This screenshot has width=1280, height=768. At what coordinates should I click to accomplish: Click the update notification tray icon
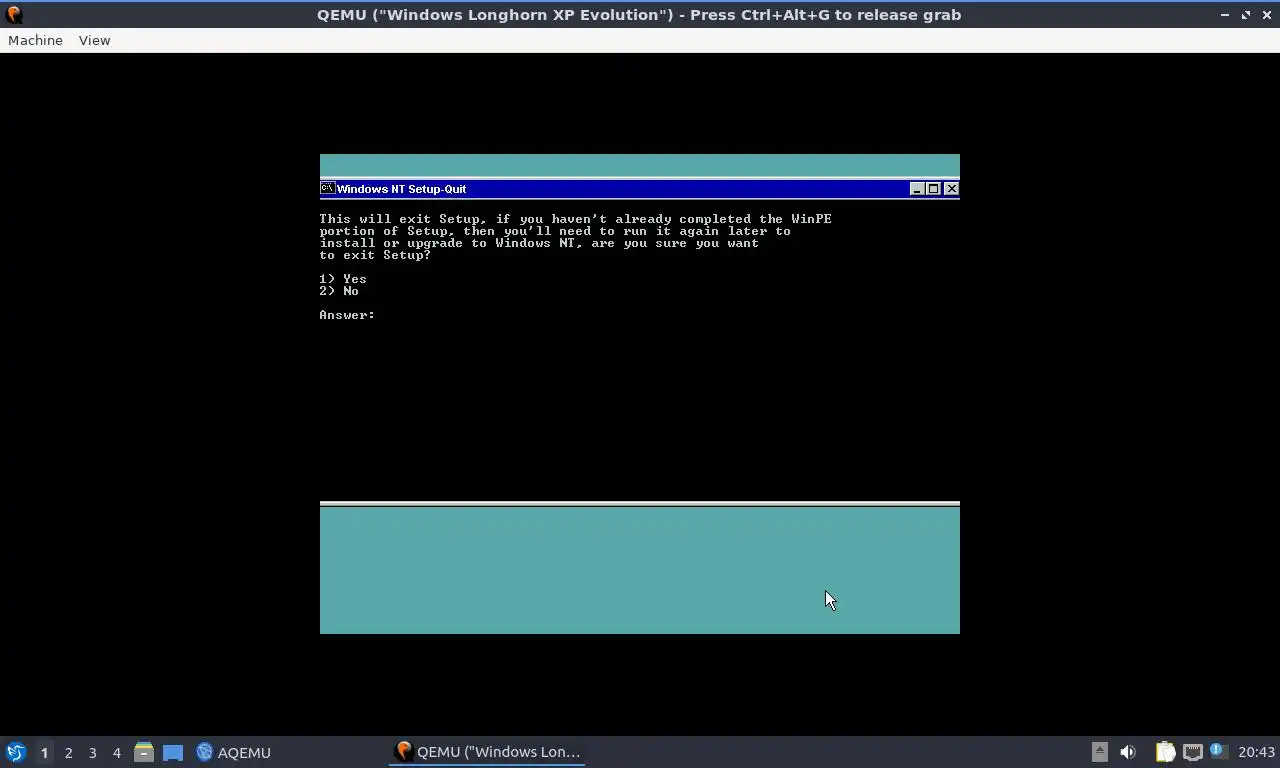[1217, 751]
